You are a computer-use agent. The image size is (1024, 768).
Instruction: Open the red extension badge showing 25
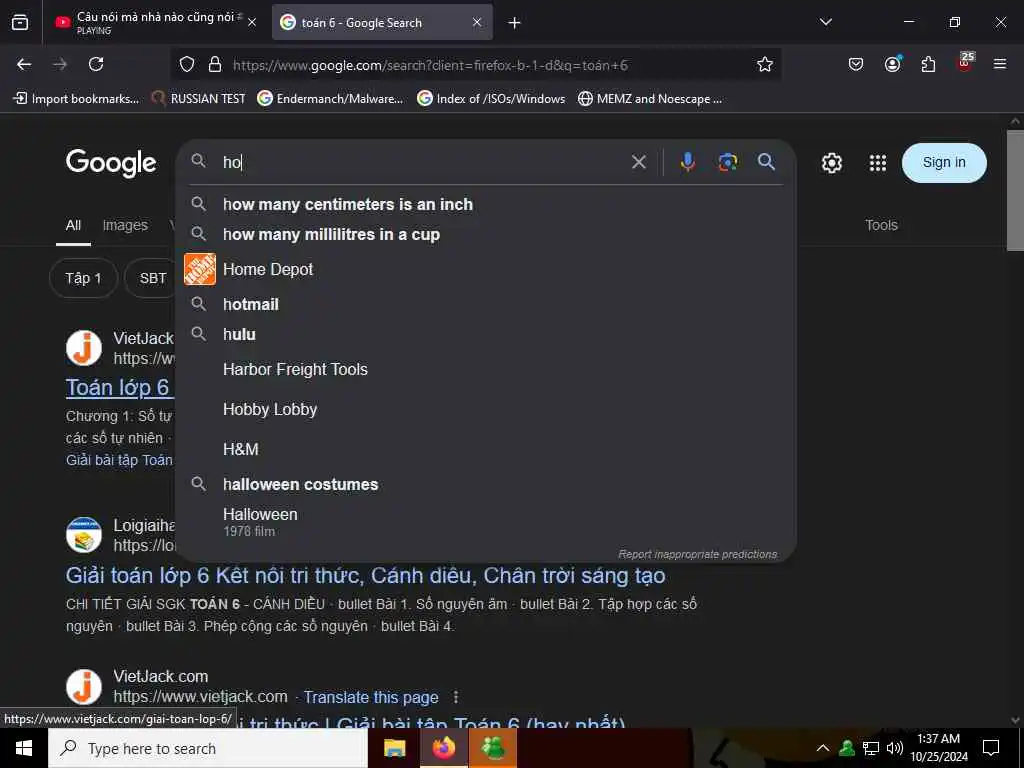tap(965, 61)
